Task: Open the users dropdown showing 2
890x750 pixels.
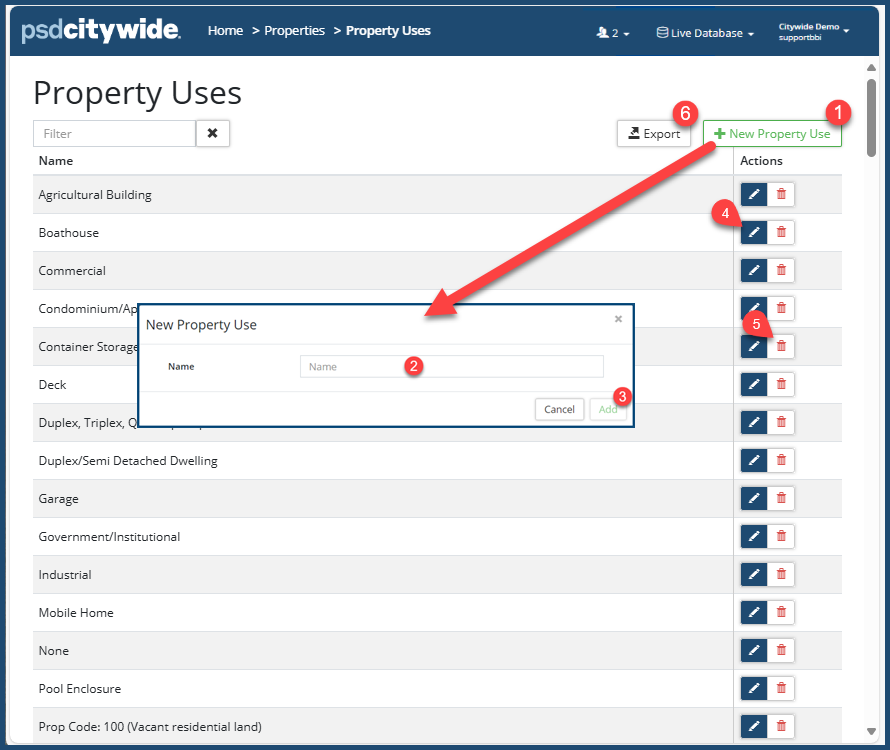Action: (x=613, y=33)
